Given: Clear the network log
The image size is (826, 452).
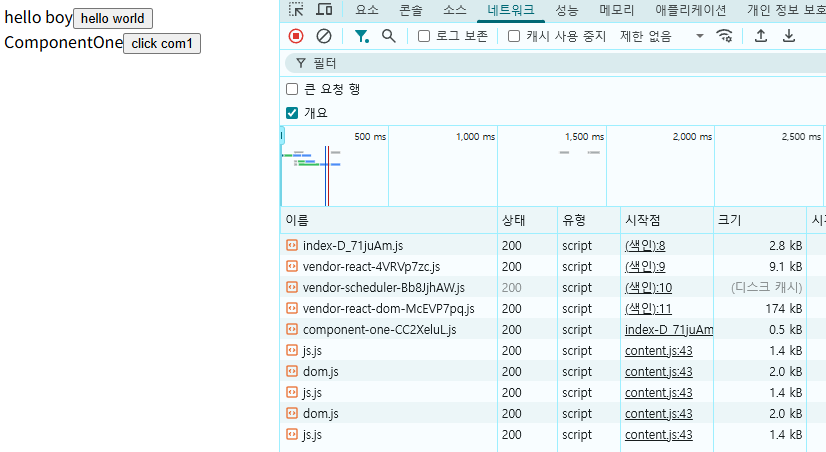Looking at the screenshot, I should [x=324, y=36].
